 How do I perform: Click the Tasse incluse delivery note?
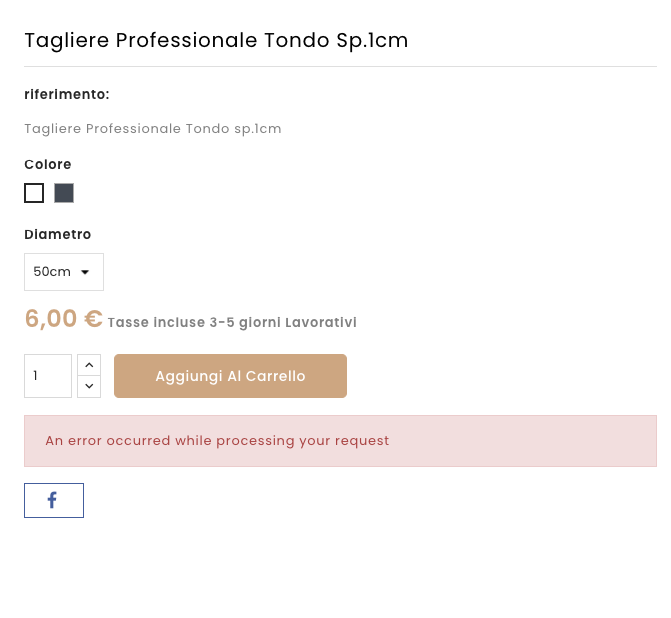click(156, 323)
